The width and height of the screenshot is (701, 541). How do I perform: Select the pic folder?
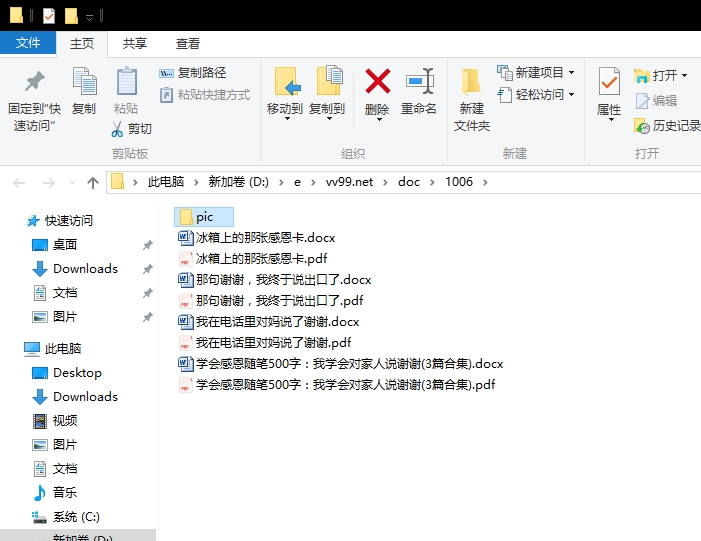(204, 217)
